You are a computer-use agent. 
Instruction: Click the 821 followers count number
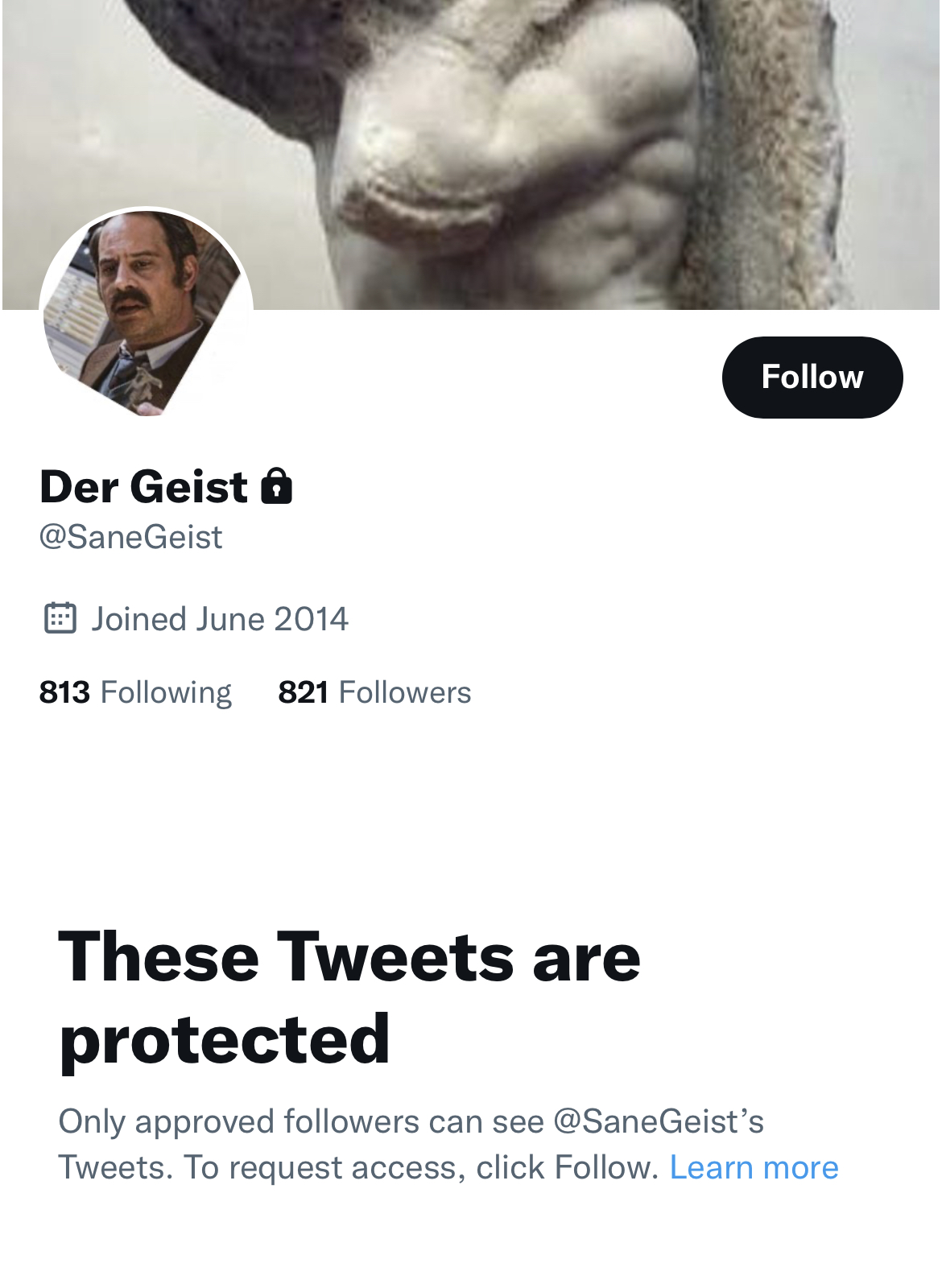[x=303, y=692]
